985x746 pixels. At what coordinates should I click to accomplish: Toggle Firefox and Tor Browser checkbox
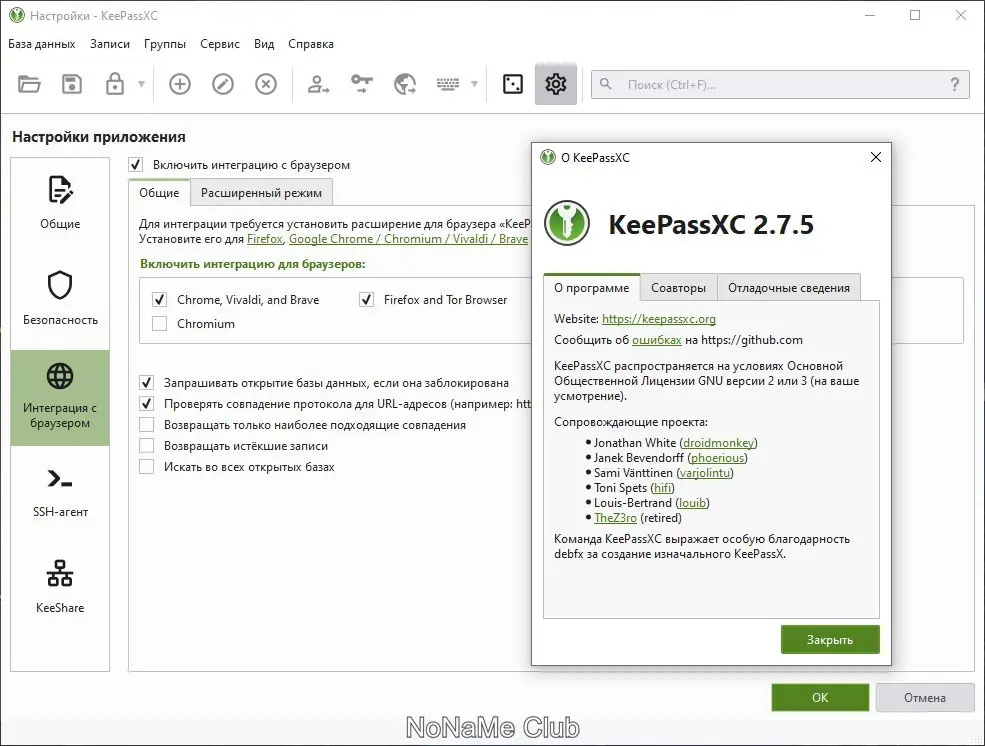pyautogui.click(x=366, y=300)
